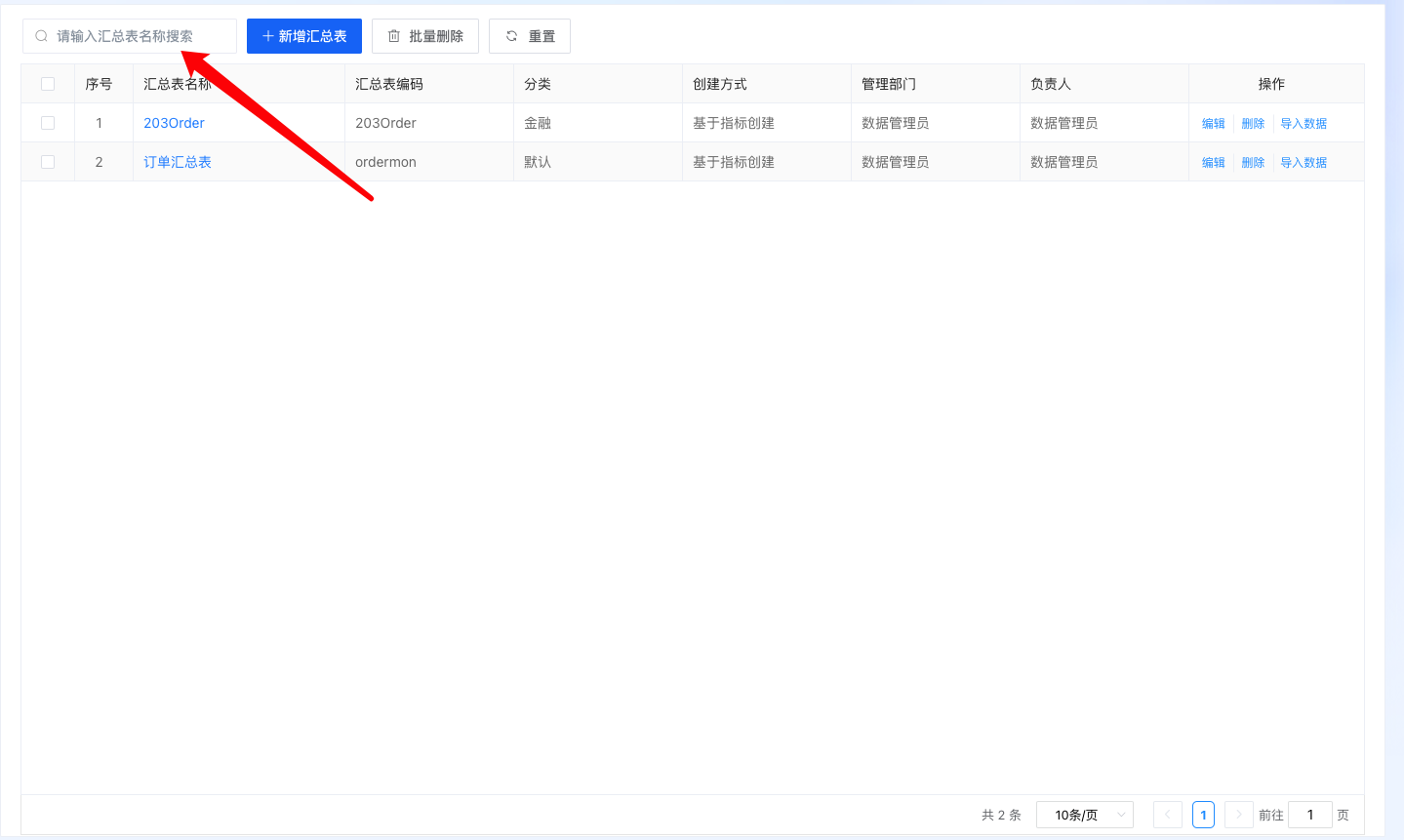Import data for 203Order
This screenshot has width=1404, height=840.
pos(1304,124)
